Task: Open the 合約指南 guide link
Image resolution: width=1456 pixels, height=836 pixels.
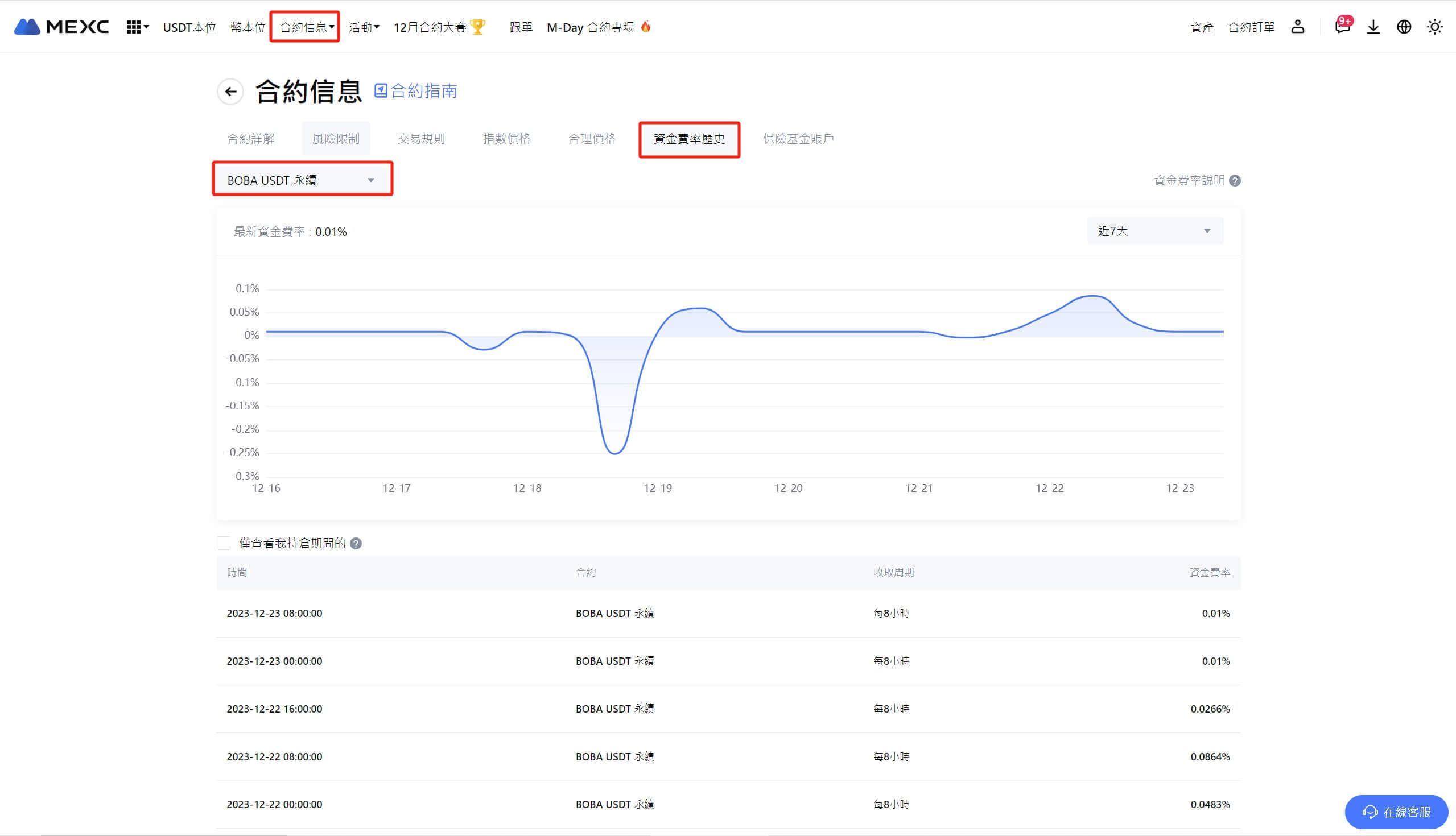Action: tap(416, 92)
